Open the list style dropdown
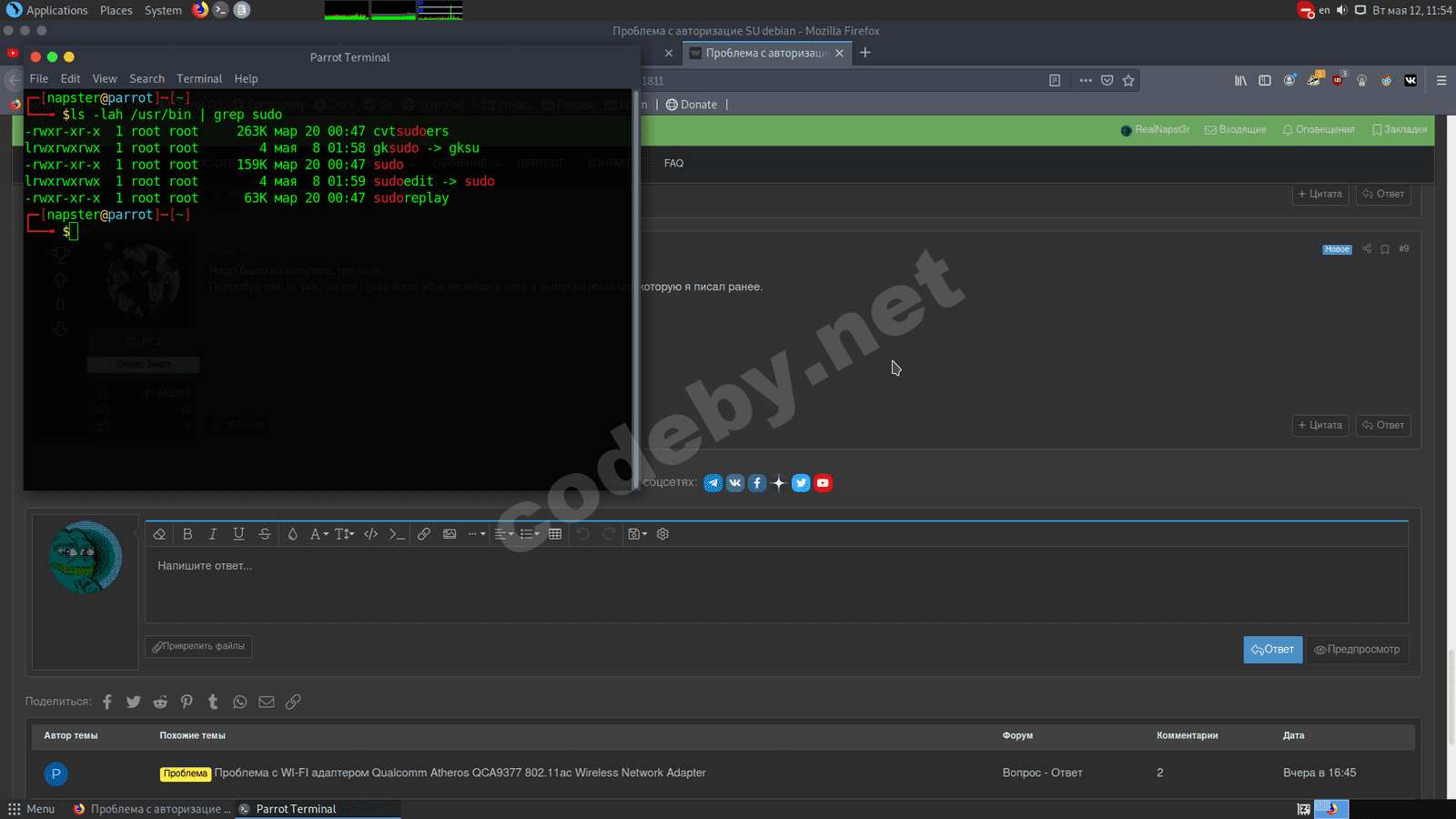 [x=529, y=534]
